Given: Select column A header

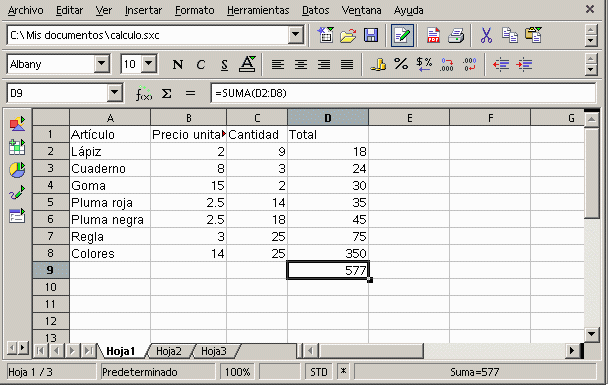Looking at the screenshot, I should click(110, 118).
